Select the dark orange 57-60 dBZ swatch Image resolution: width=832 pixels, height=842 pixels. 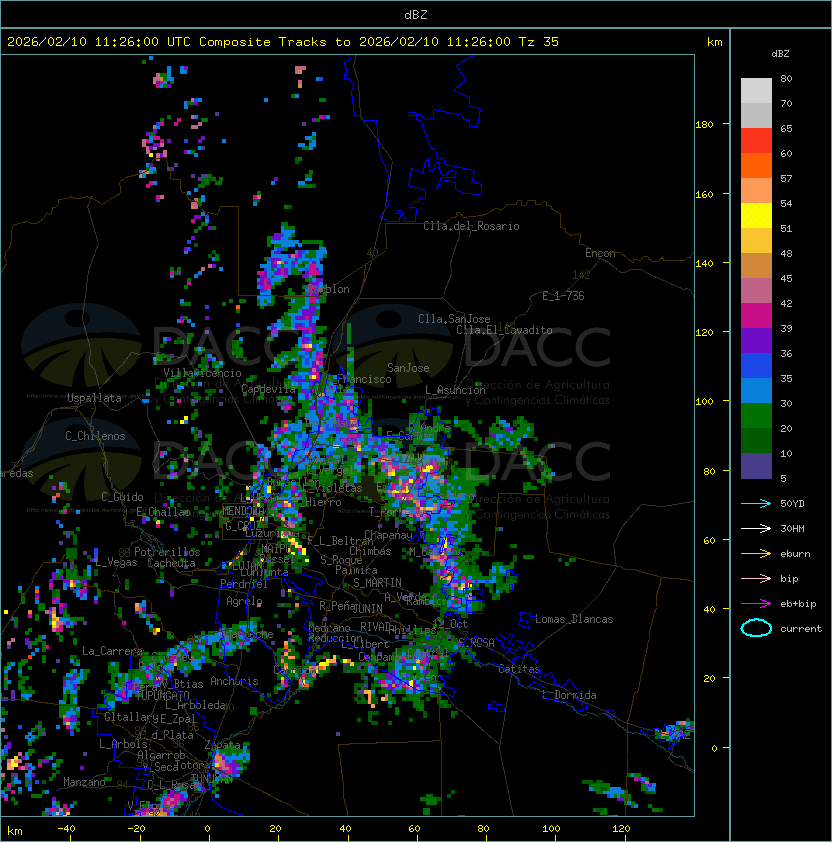[x=756, y=165]
